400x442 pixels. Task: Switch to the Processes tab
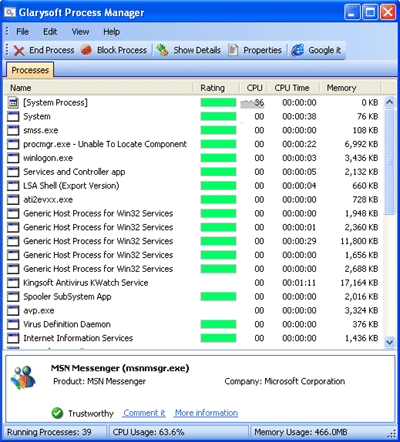[30, 70]
